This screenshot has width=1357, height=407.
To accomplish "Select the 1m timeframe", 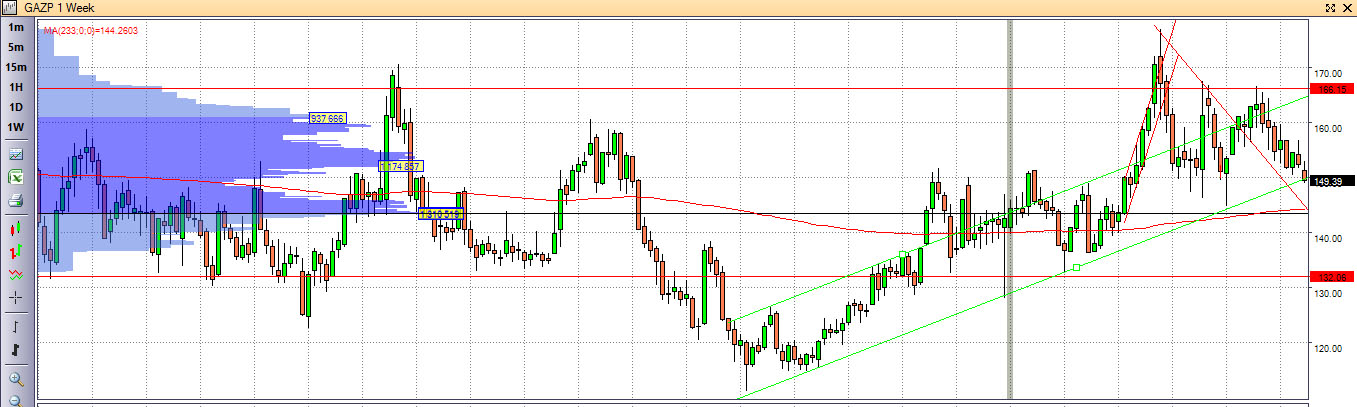I will pyautogui.click(x=16, y=28).
